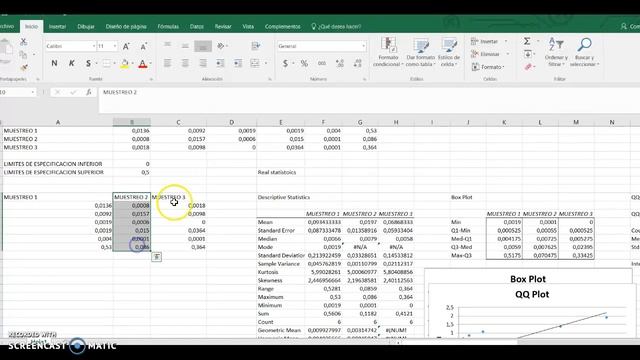Center text horizontally
The width and height of the screenshot is (640, 360).
[185, 63]
